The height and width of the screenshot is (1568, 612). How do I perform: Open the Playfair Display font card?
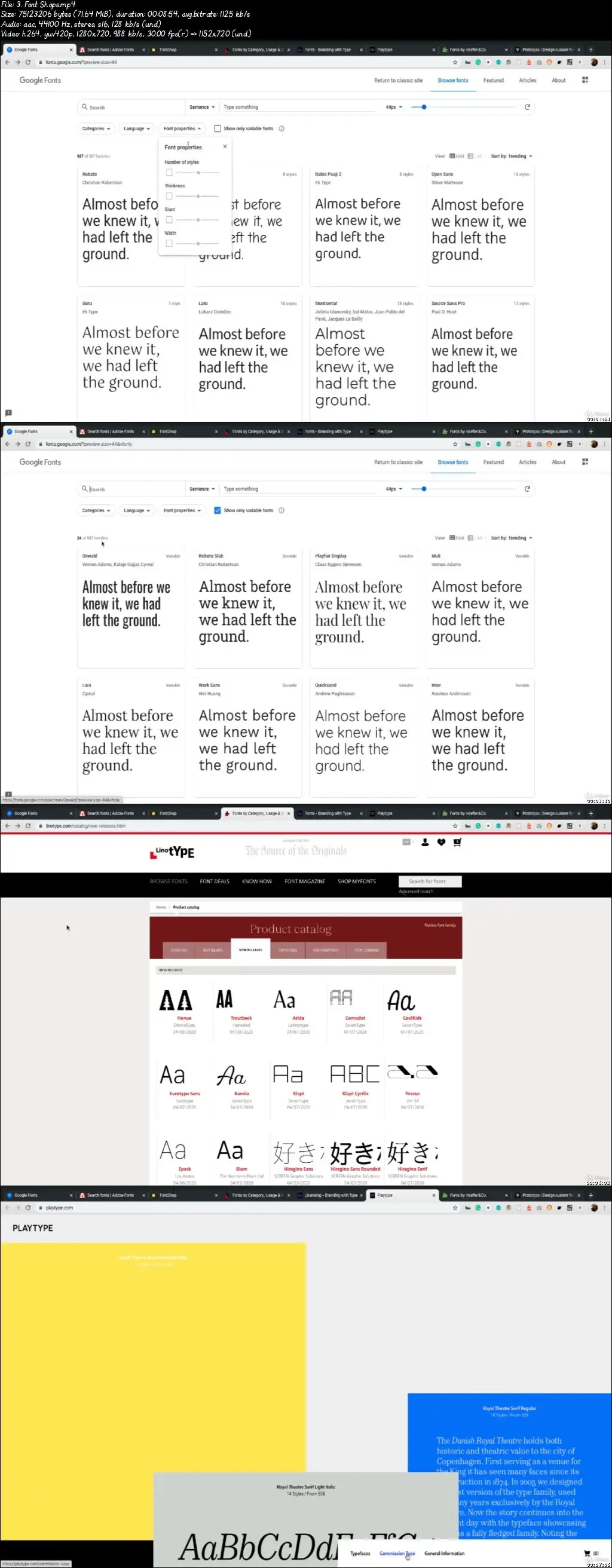pyautogui.click(x=363, y=609)
